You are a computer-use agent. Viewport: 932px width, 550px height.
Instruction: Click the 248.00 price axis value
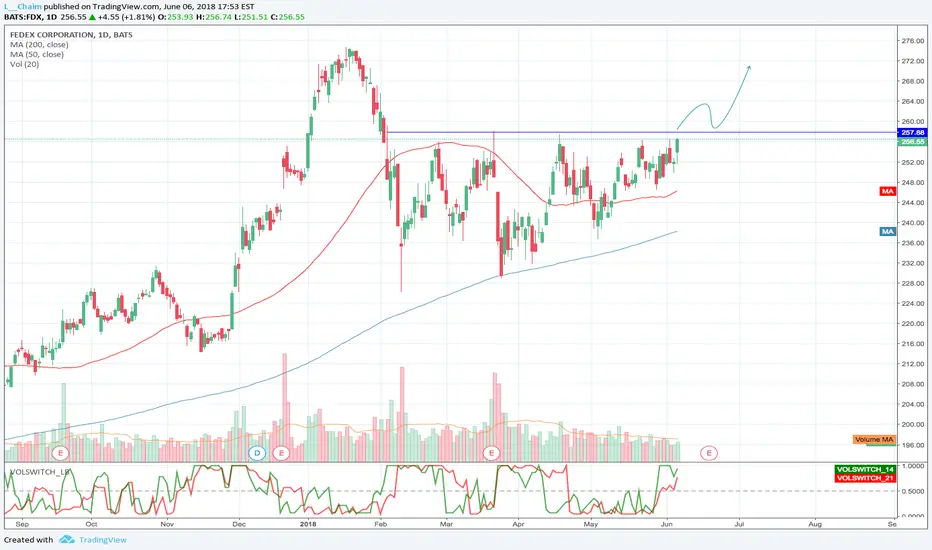912,183
